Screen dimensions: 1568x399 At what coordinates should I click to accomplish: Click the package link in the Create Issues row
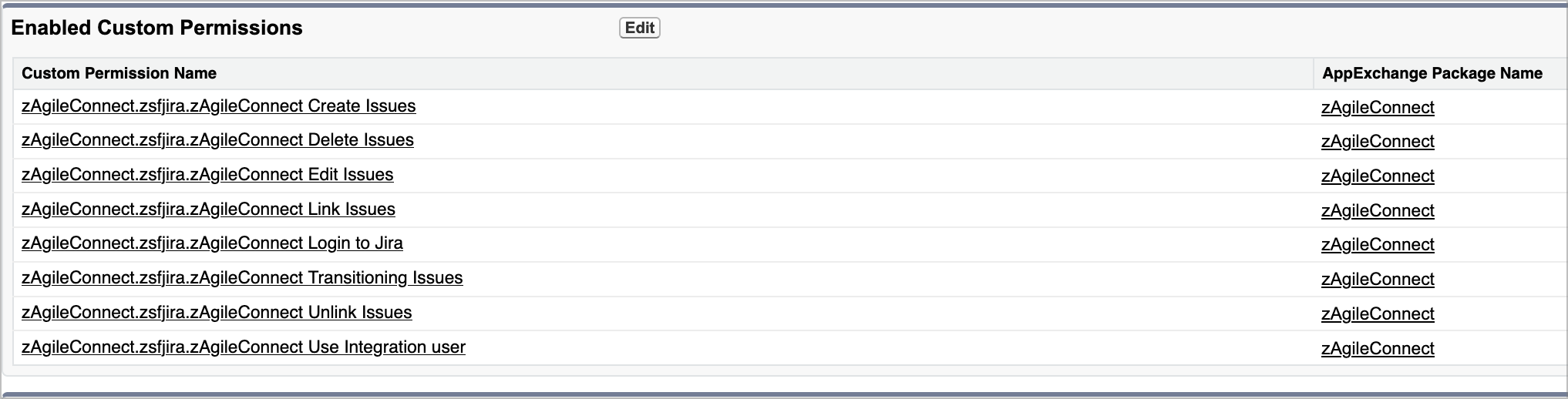1378,108
